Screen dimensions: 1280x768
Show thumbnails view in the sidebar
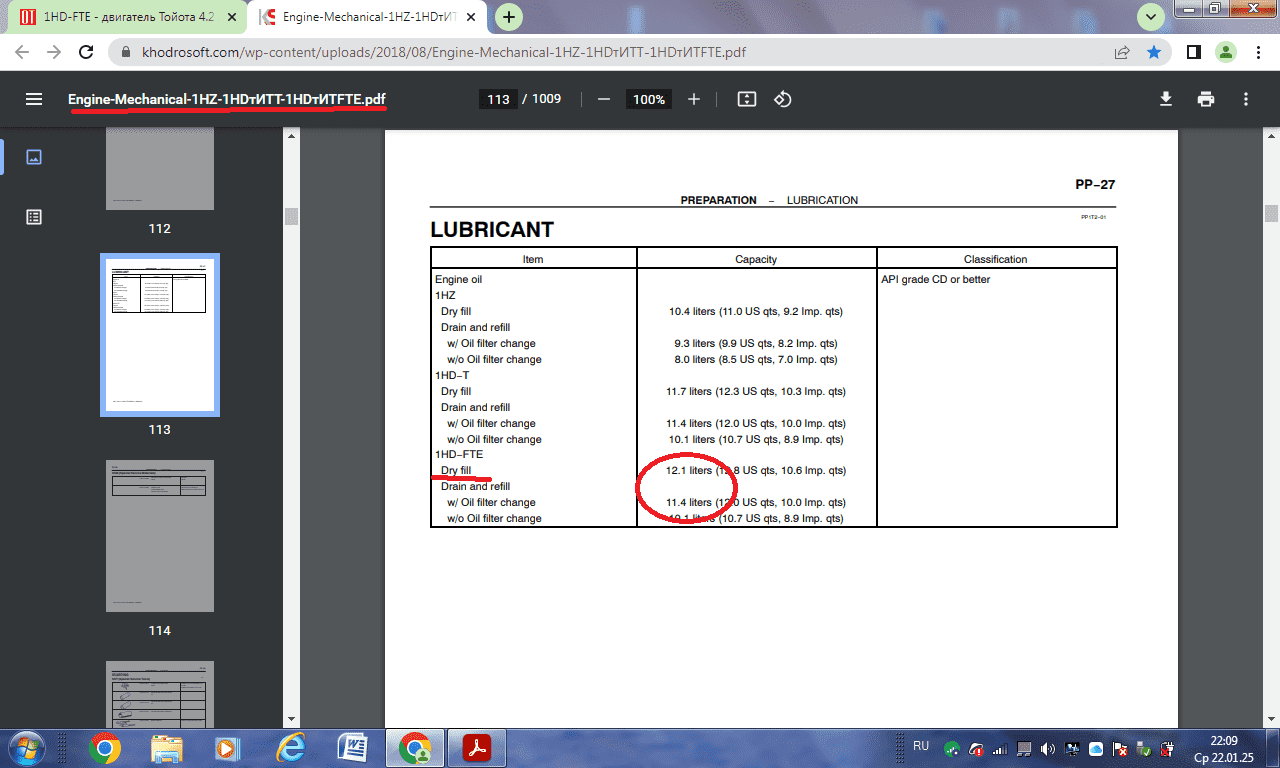(x=34, y=157)
